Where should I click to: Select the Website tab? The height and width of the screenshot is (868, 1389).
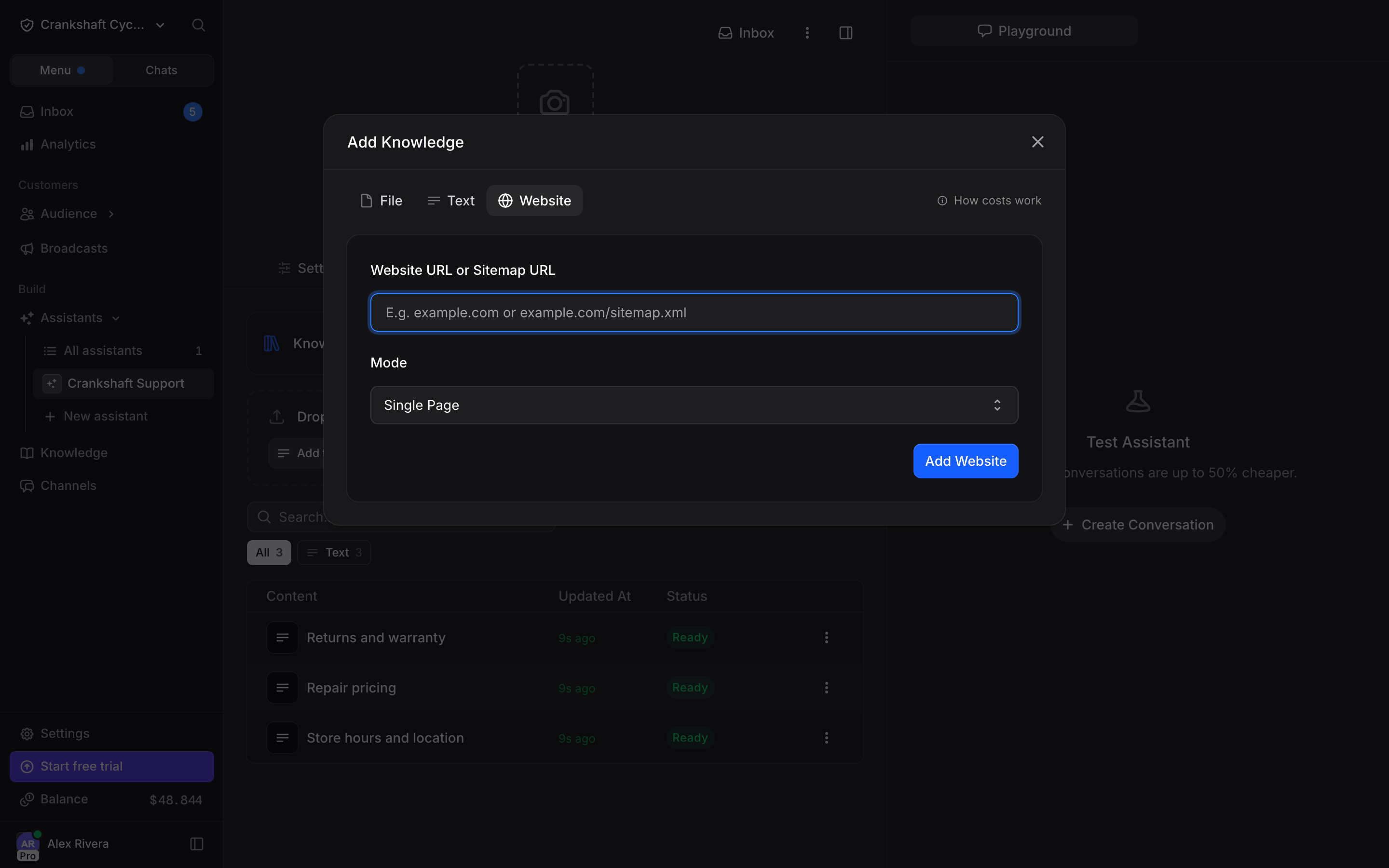pos(534,200)
